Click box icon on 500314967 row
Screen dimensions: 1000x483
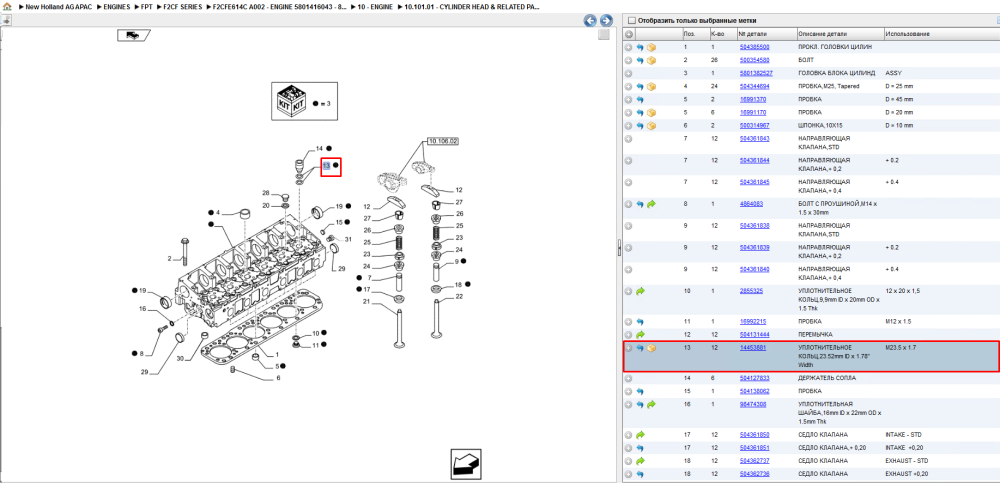[x=651, y=126]
